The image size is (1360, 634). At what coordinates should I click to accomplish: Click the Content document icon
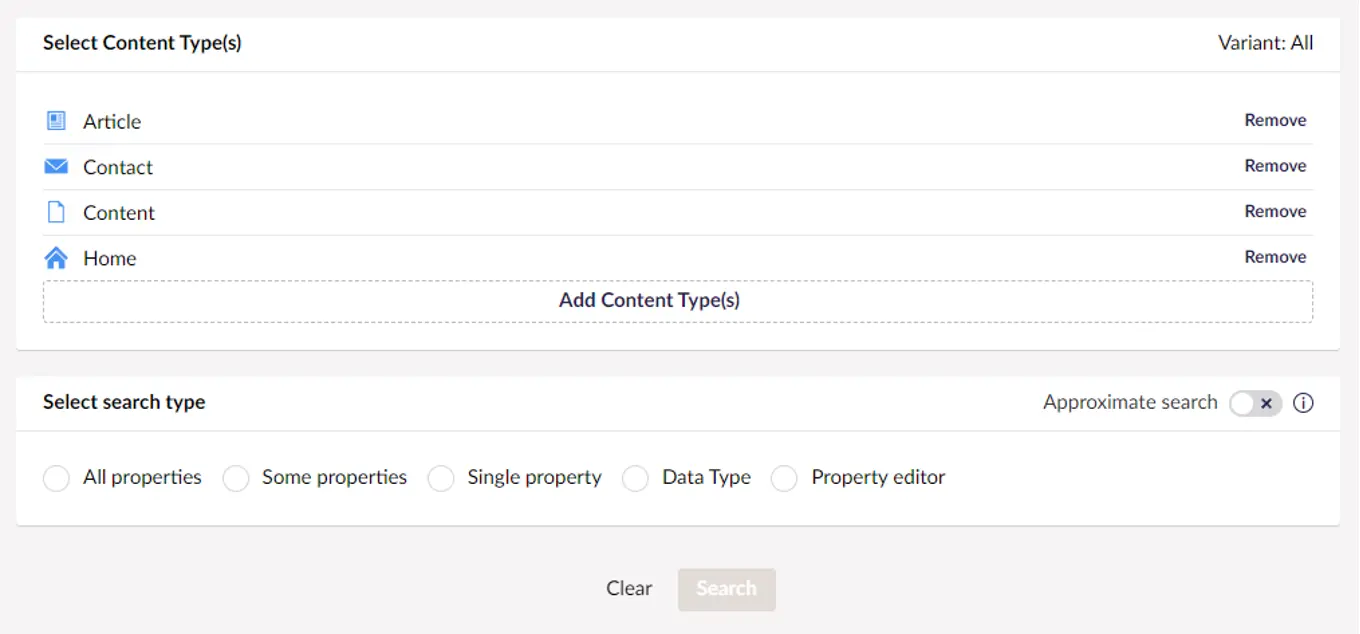click(x=56, y=212)
